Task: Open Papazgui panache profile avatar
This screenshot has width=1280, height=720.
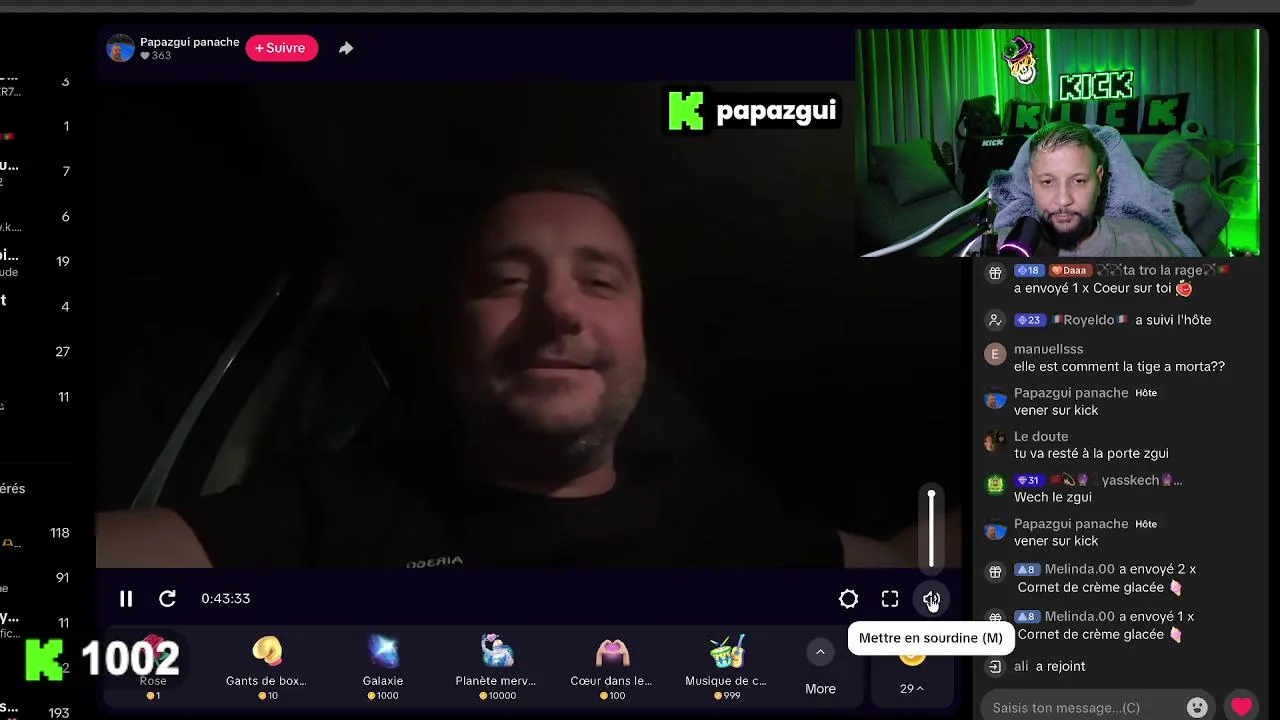Action: pos(121,48)
